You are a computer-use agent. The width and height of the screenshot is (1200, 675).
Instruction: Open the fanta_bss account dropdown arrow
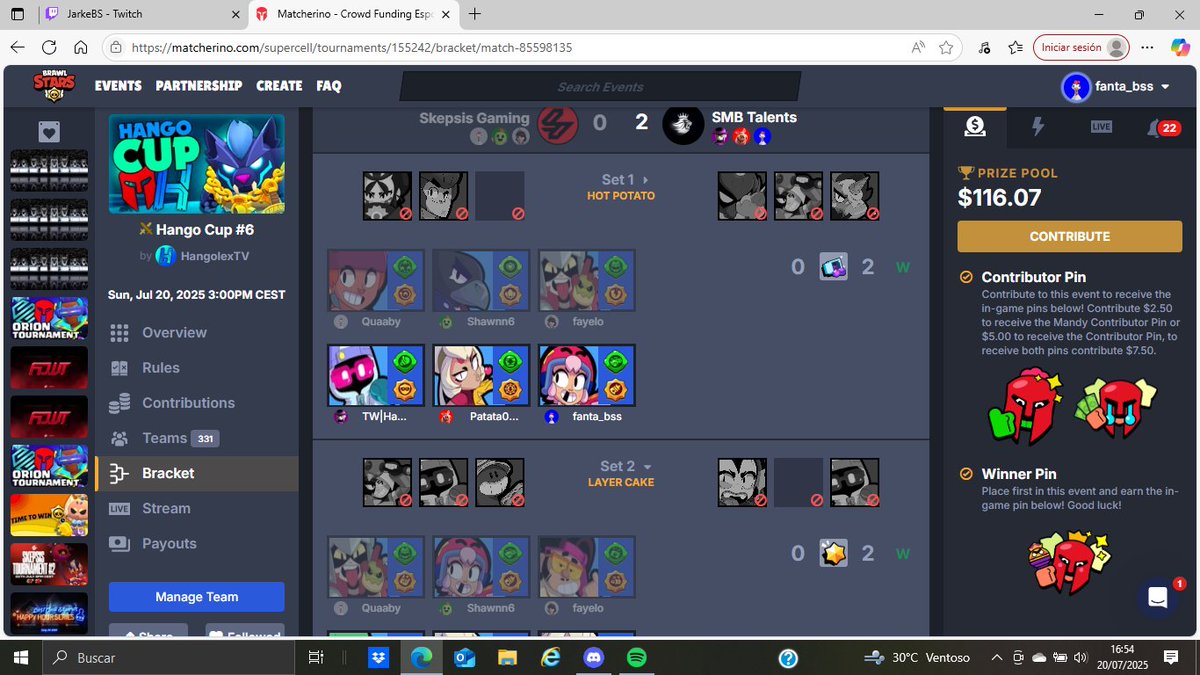coord(1165,87)
